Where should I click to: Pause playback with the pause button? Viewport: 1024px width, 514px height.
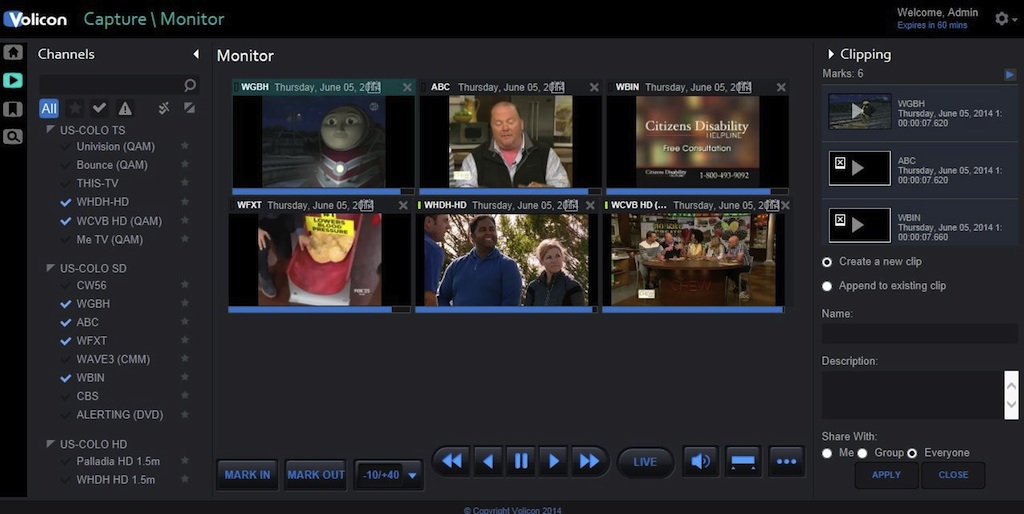[521, 461]
